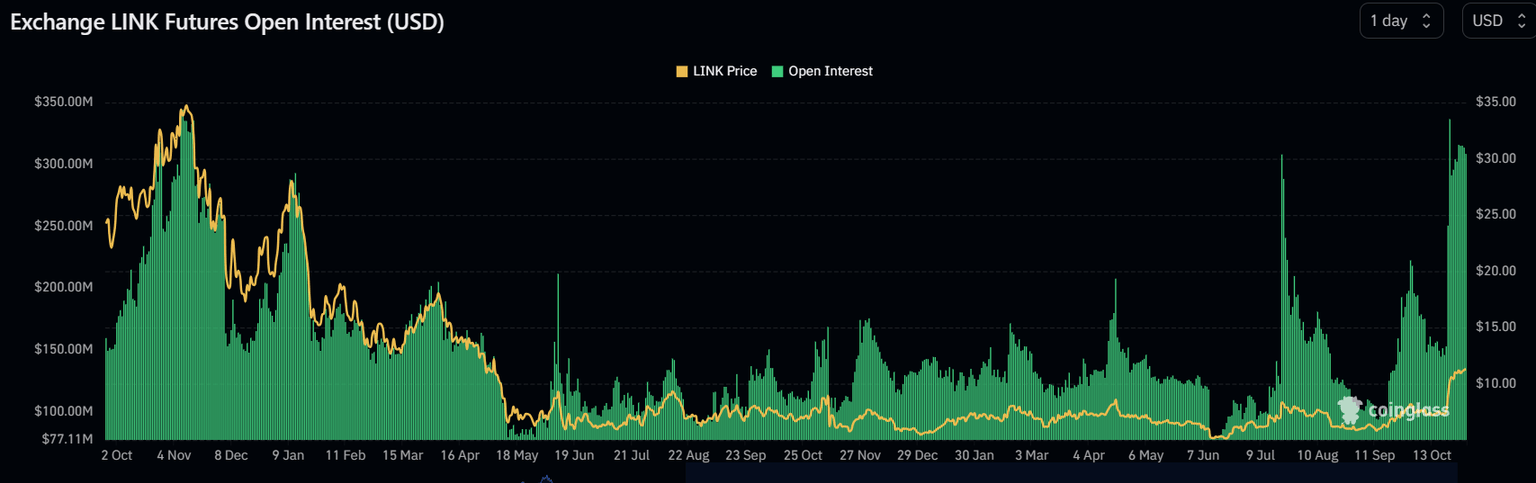This screenshot has height=483, width=1536.
Task: Click the 30 Jan date label
Action: (x=975, y=455)
